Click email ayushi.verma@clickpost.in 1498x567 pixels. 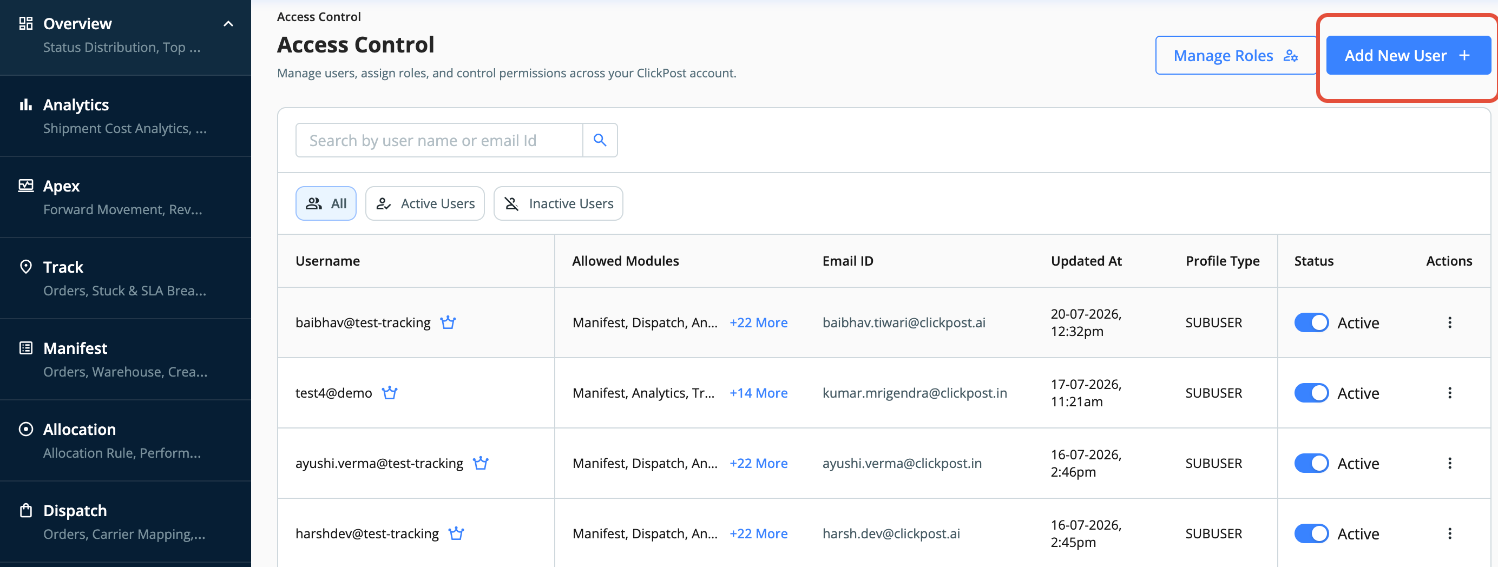(902, 463)
